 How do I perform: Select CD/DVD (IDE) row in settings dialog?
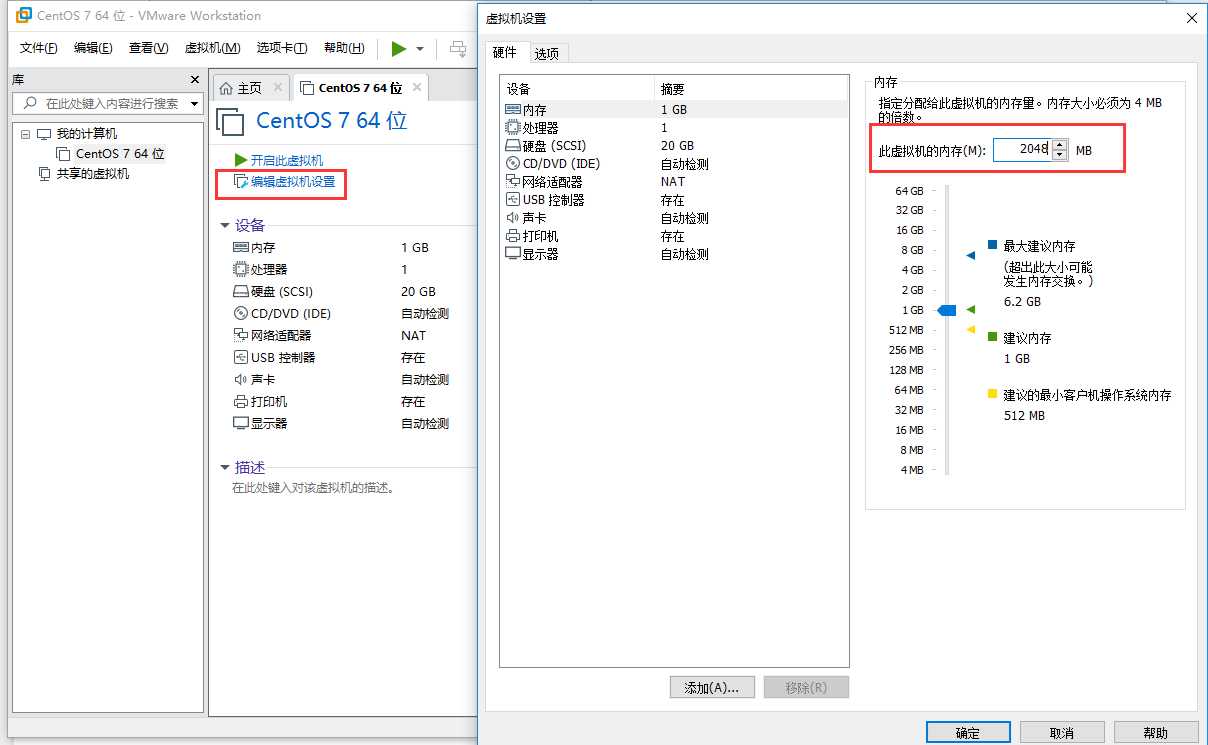click(674, 164)
